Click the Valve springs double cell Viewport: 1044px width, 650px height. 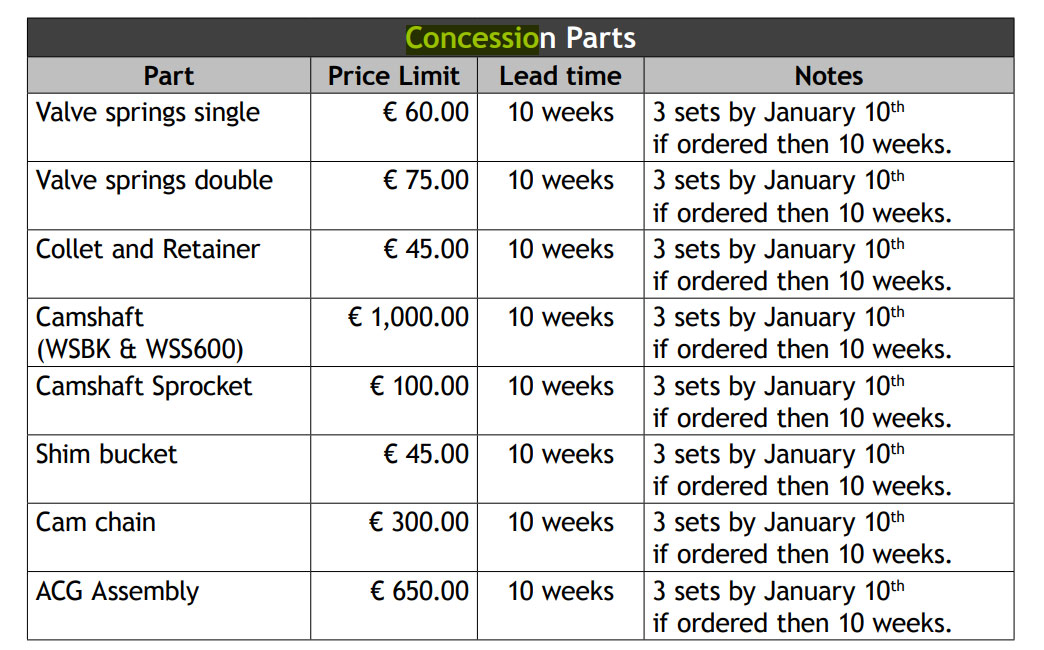click(169, 196)
